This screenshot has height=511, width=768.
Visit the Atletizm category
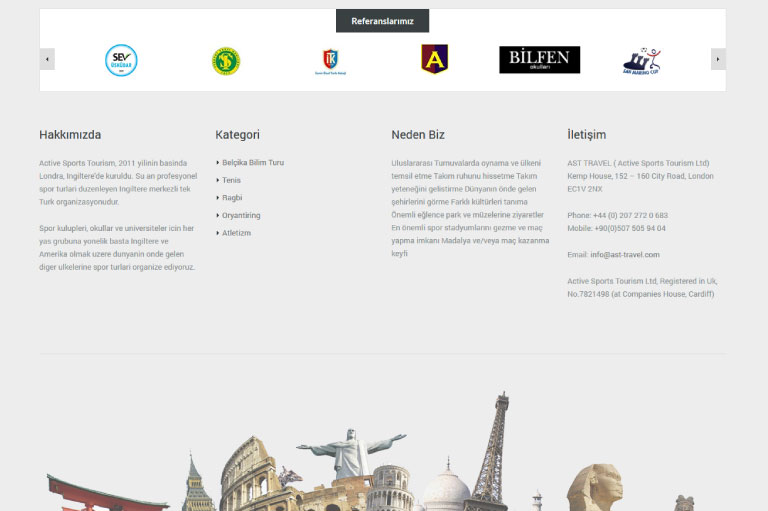pyautogui.click(x=236, y=233)
